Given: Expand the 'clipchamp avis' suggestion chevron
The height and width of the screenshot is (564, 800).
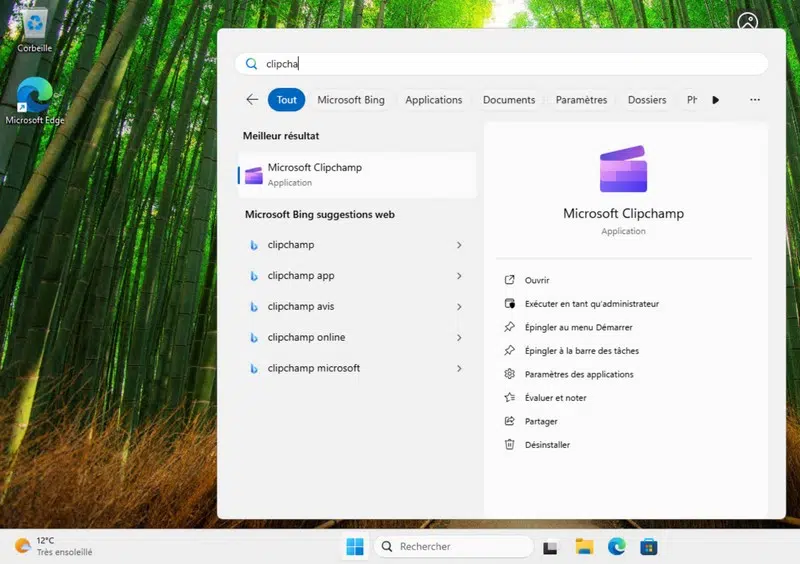Looking at the screenshot, I should pyautogui.click(x=459, y=307).
